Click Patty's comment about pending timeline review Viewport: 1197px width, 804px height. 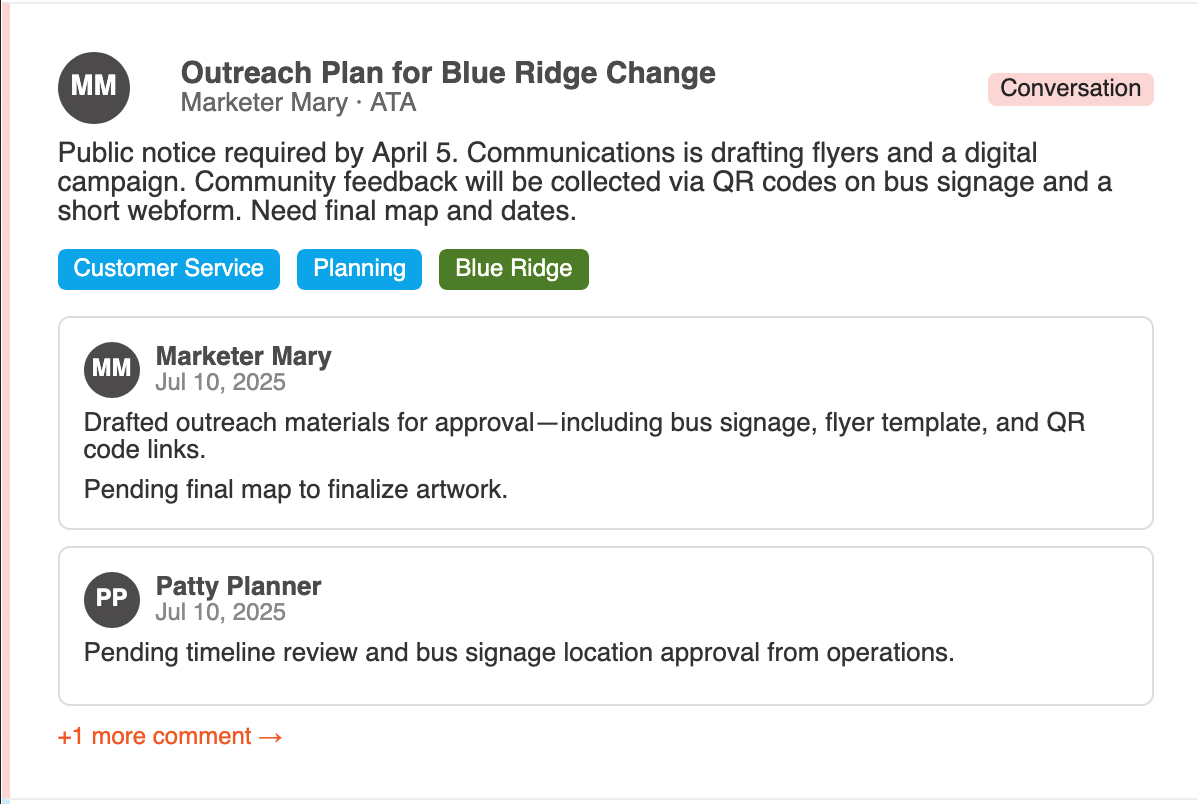(x=519, y=652)
